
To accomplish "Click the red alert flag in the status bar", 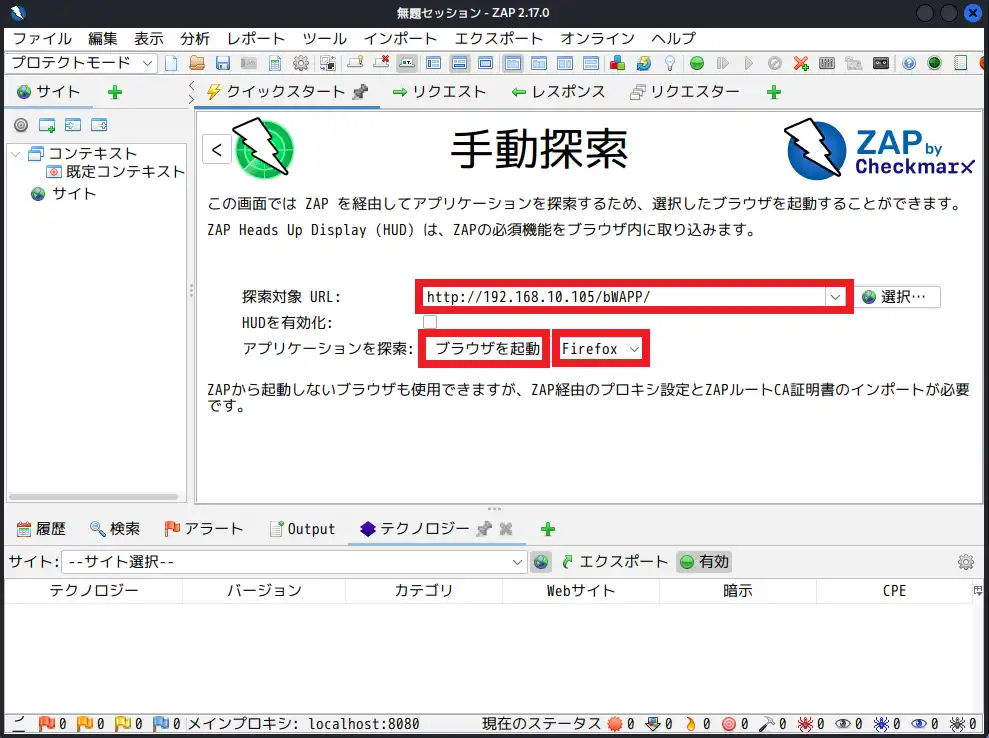I will click(x=48, y=723).
